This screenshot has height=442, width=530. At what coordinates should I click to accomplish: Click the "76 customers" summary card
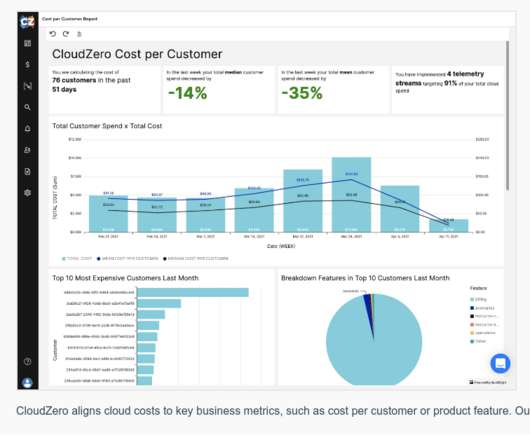tap(104, 90)
